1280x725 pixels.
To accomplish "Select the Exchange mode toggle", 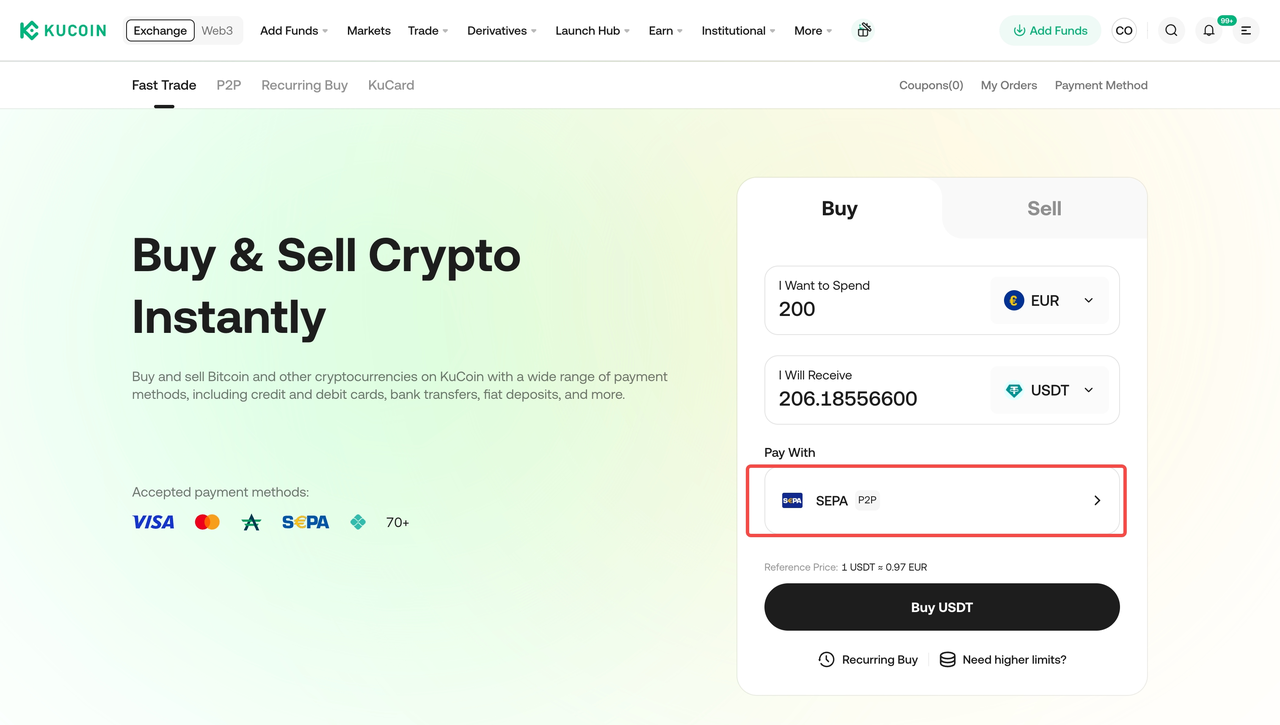I will click(160, 30).
